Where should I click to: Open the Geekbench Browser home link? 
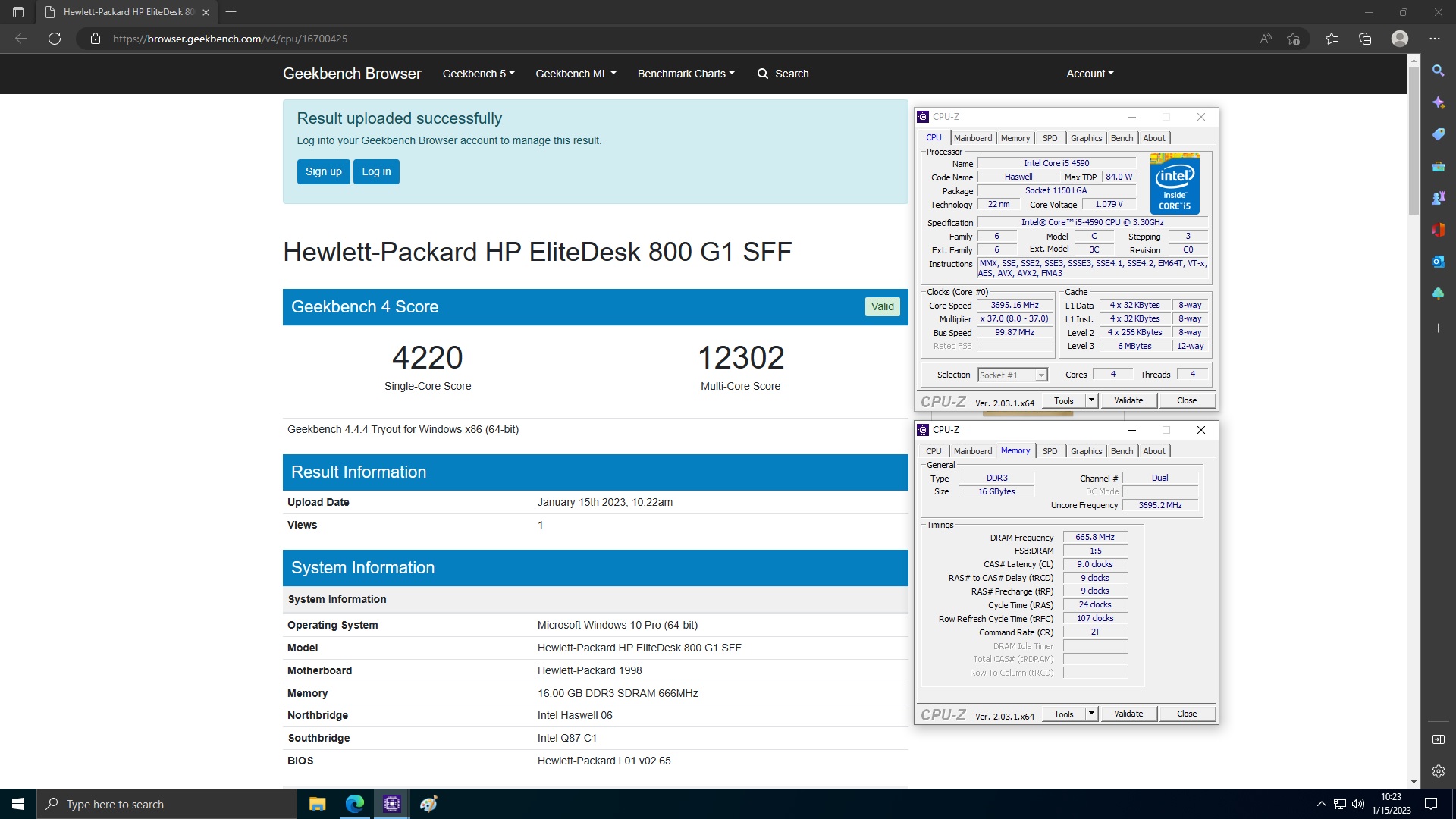point(352,74)
